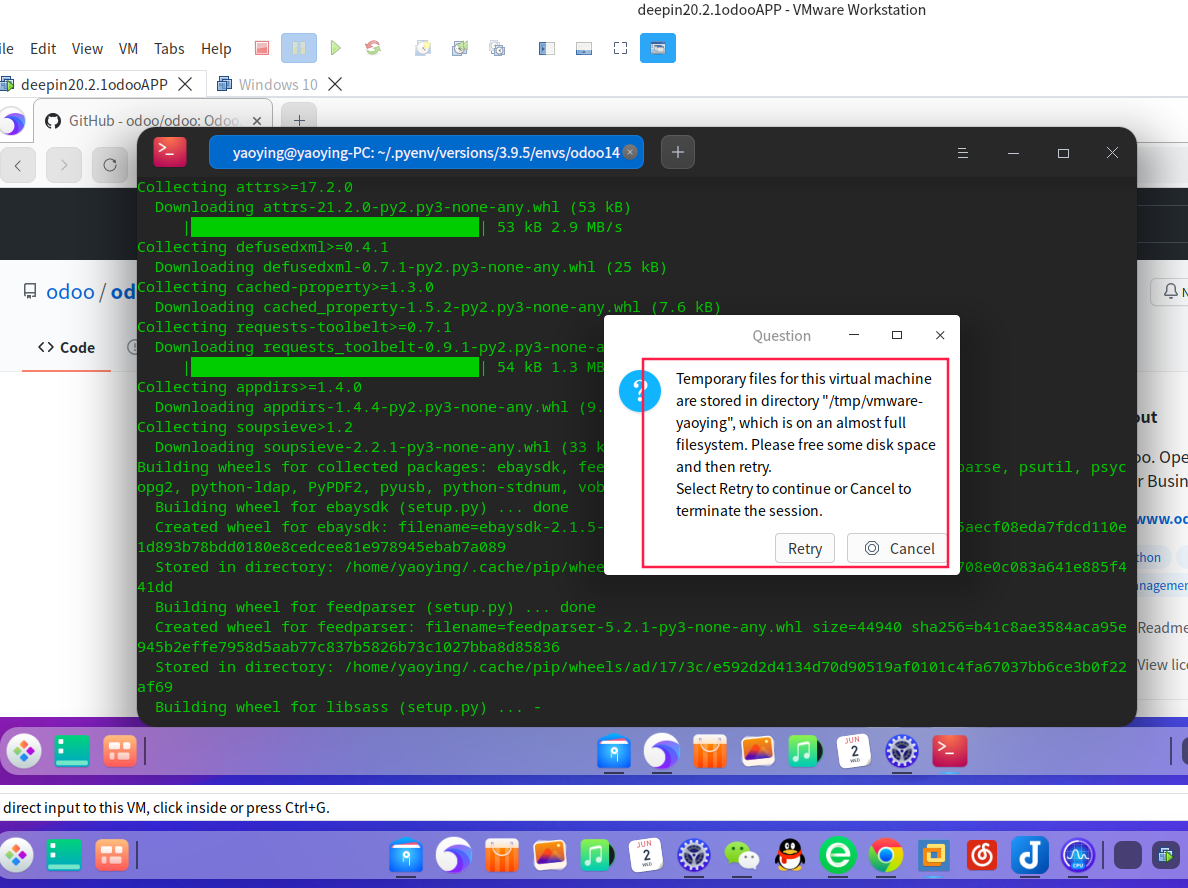Open the green e browser in host dock

pos(837,856)
